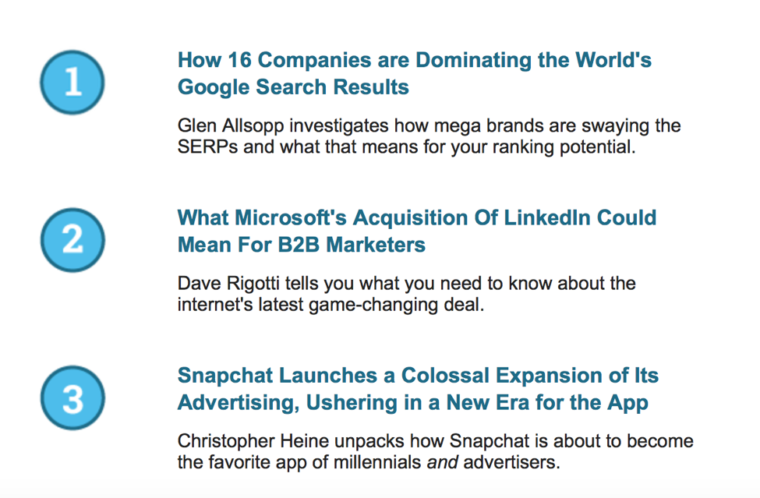760x498 pixels.
Task: Click the author name Glen Allsopp
Action: click(x=231, y=126)
